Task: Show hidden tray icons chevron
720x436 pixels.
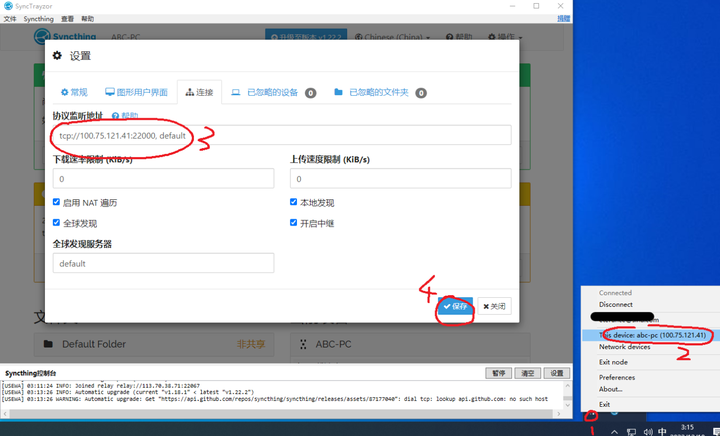Action: tap(614, 431)
